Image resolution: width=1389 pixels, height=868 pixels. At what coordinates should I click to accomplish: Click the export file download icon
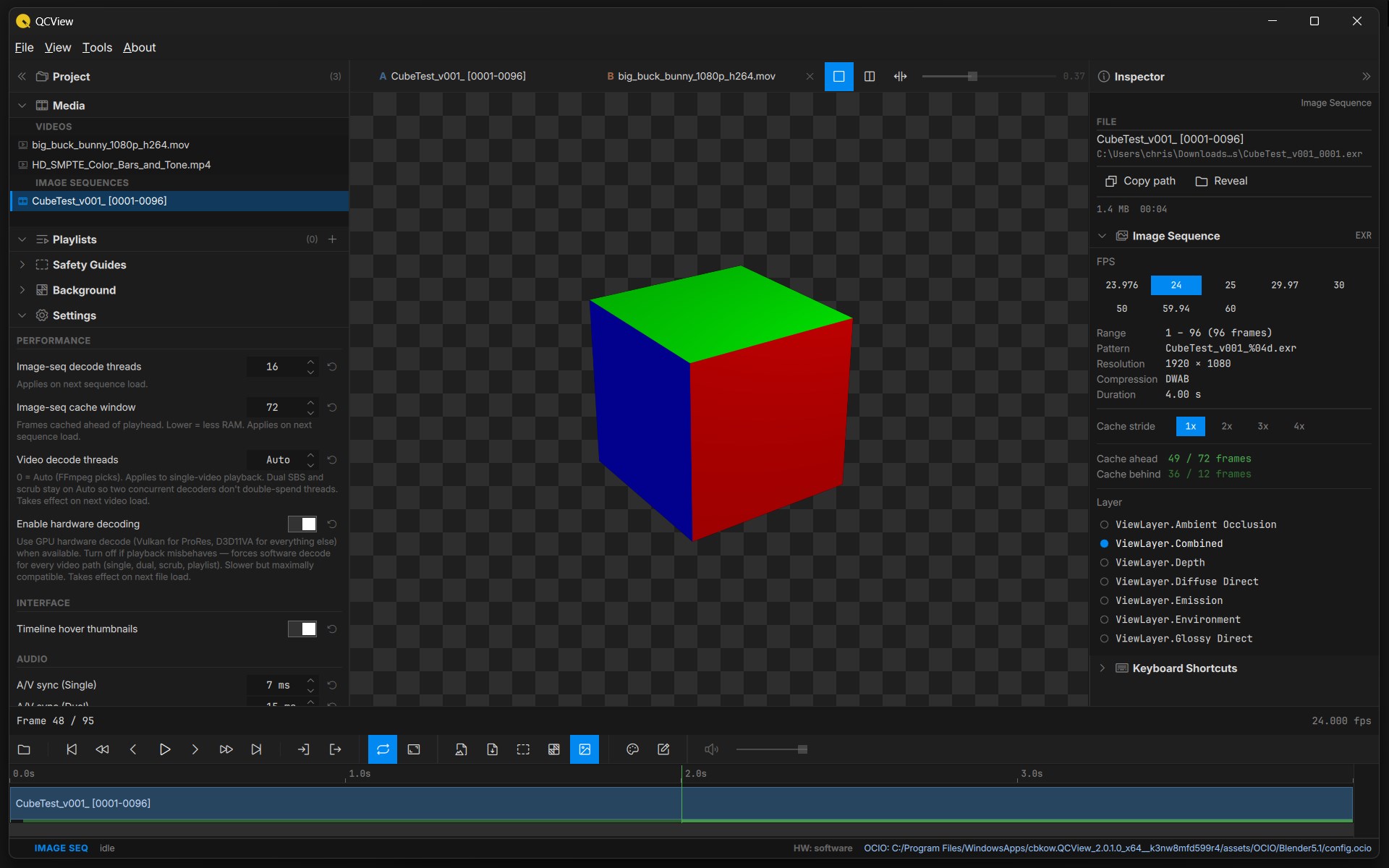[492, 749]
